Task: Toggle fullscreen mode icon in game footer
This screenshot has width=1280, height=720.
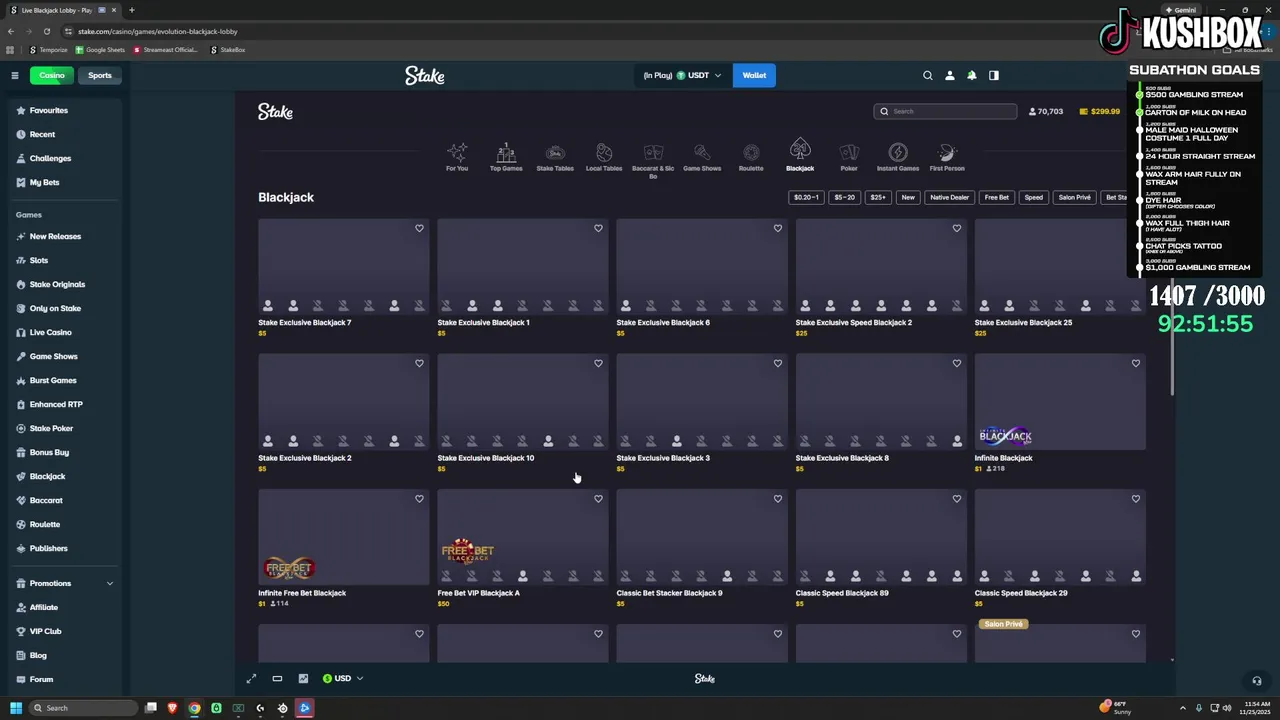Action: click(x=252, y=678)
